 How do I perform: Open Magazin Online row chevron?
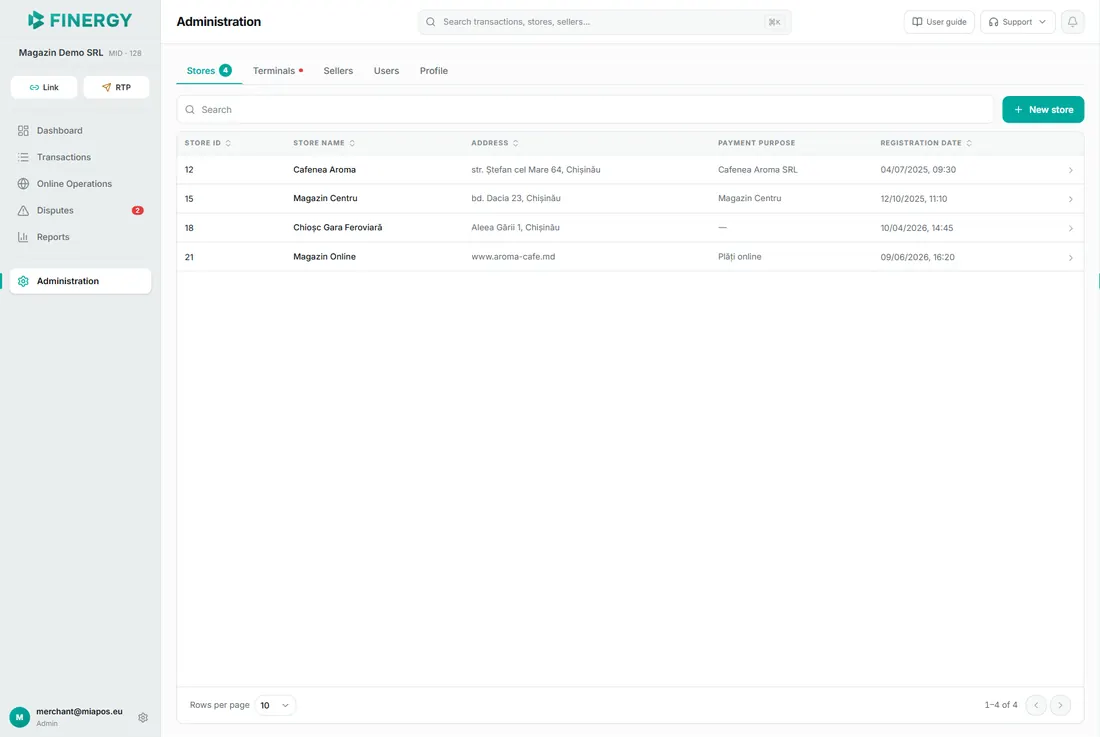tap(1071, 257)
